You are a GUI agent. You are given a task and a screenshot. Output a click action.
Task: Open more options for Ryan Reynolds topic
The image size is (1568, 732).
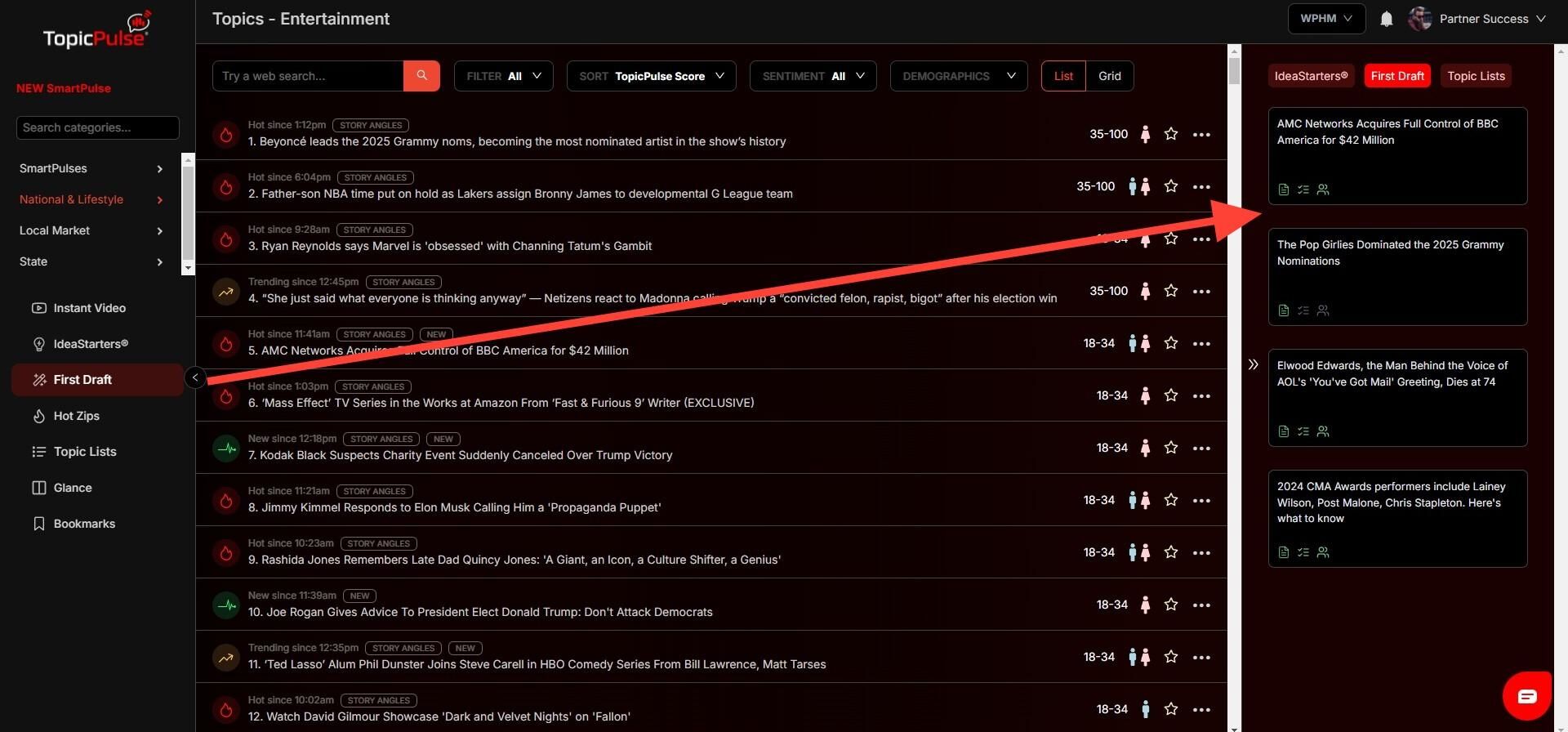[1200, 239]
